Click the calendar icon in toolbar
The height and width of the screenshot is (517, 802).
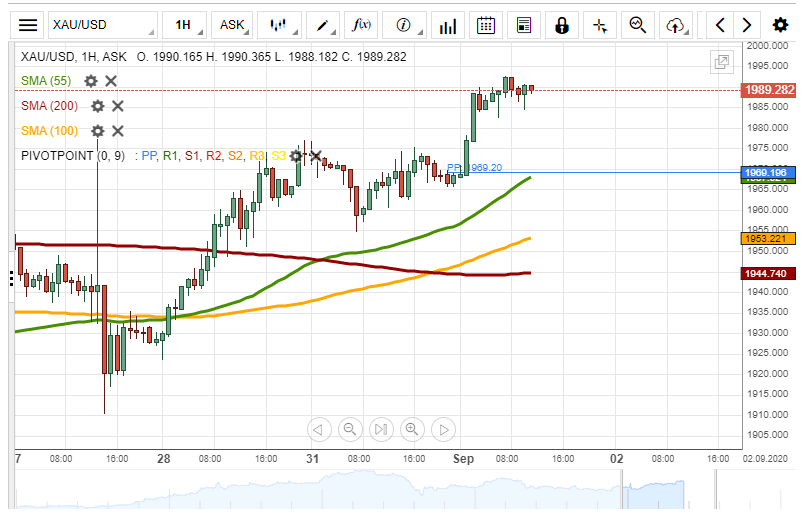485,25
